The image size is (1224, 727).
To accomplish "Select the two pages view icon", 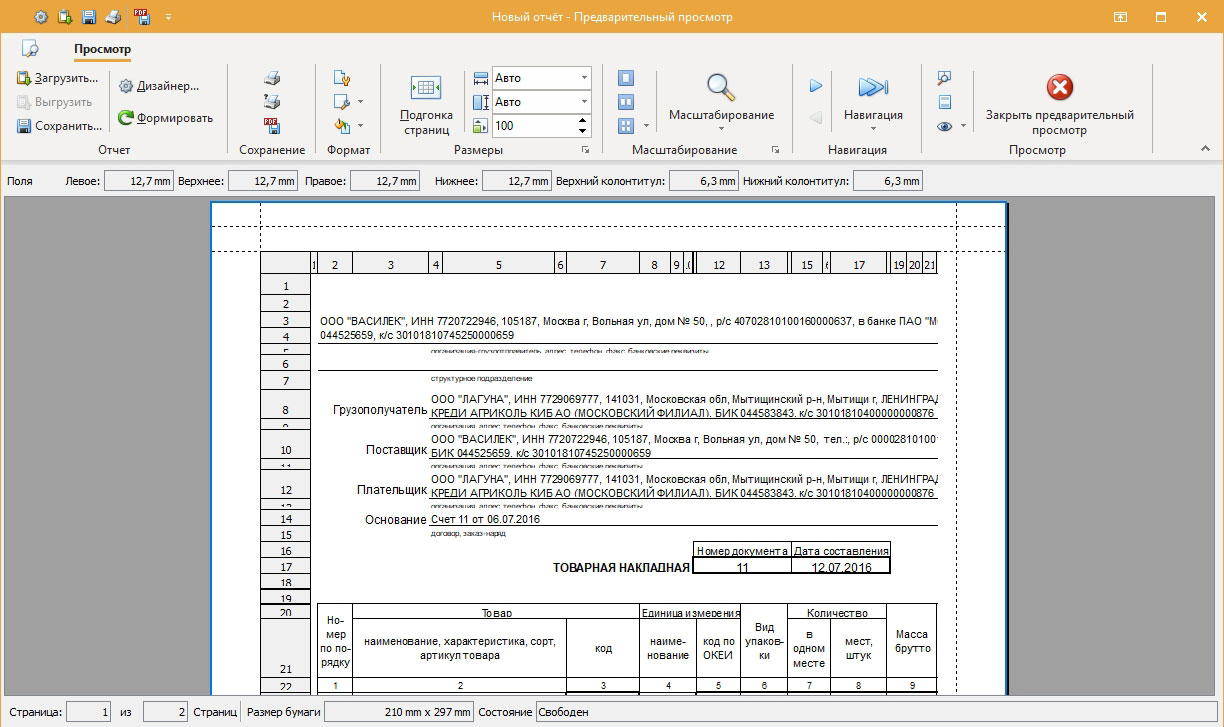I will (x=626, y=102).
